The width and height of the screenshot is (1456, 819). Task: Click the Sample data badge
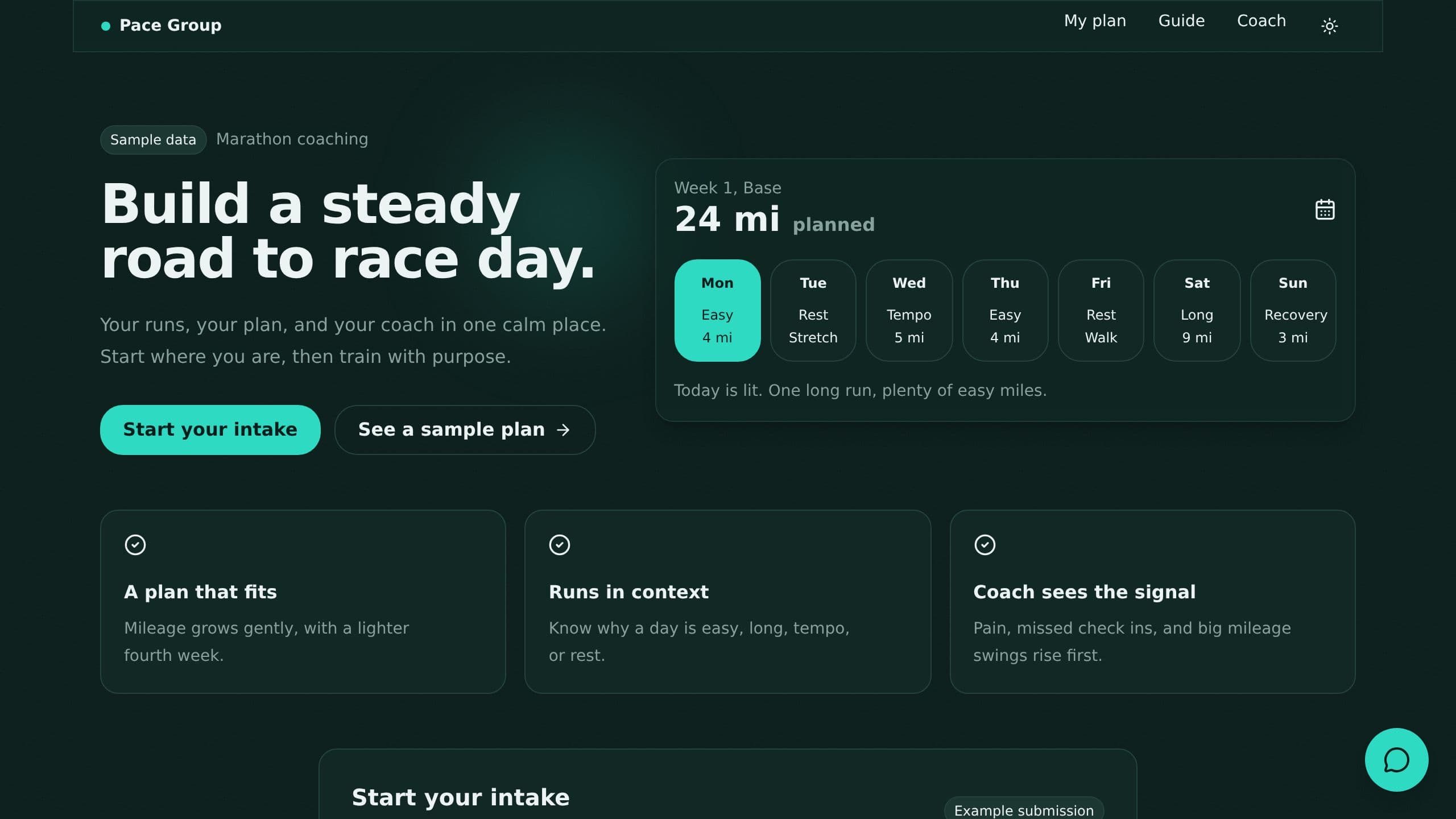point(153,140)
